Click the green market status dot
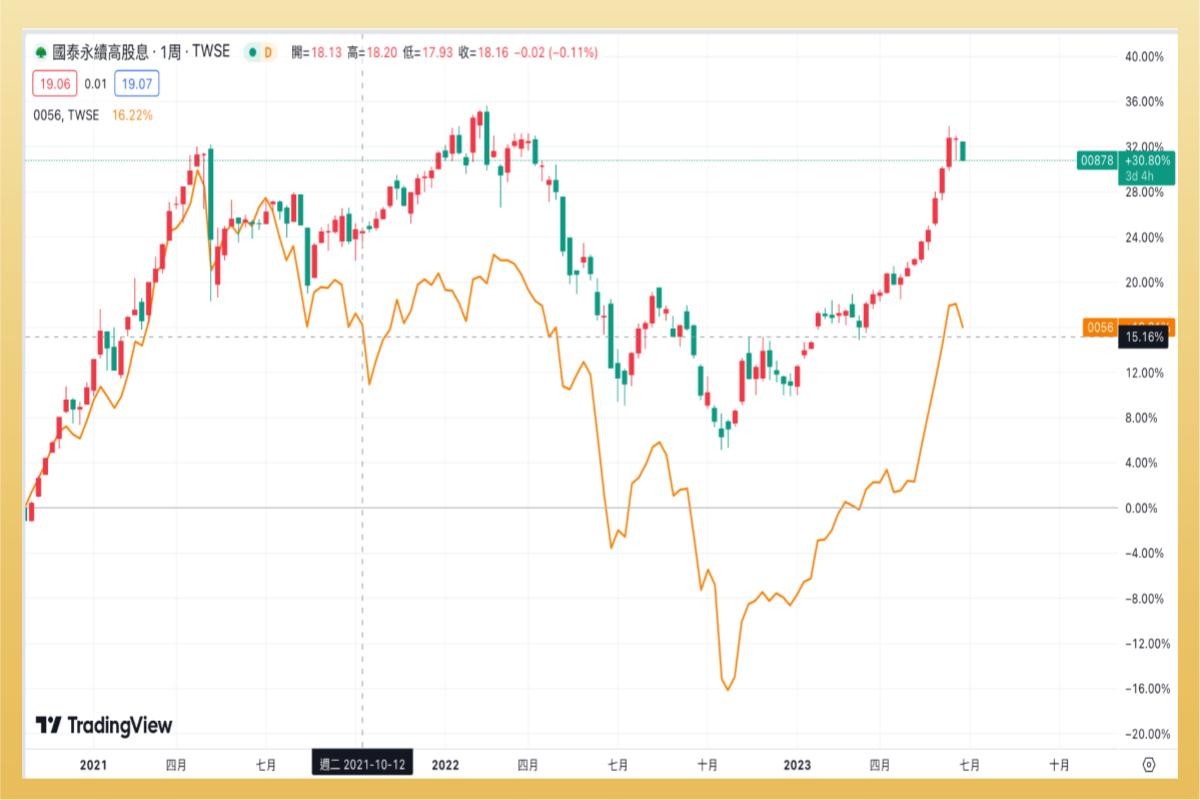The width and height of the screenshot is (1200, 800). (253, 52)
